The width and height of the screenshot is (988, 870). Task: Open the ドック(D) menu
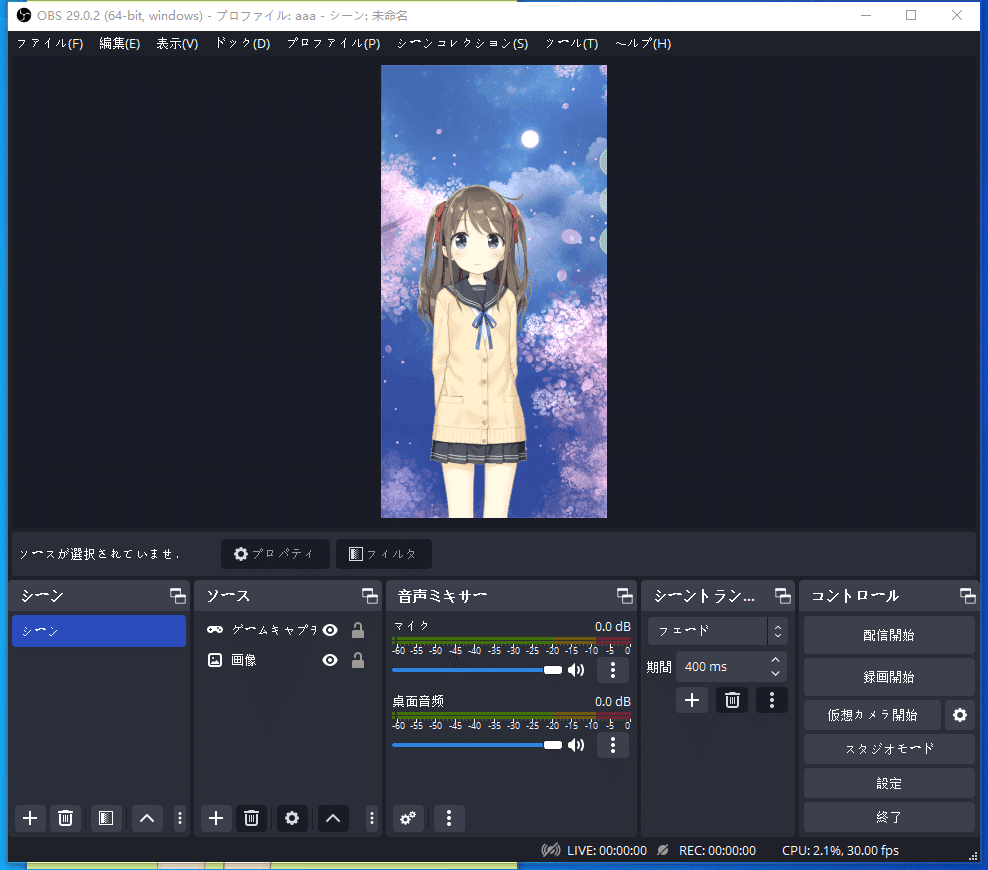[x=243, y=43]
